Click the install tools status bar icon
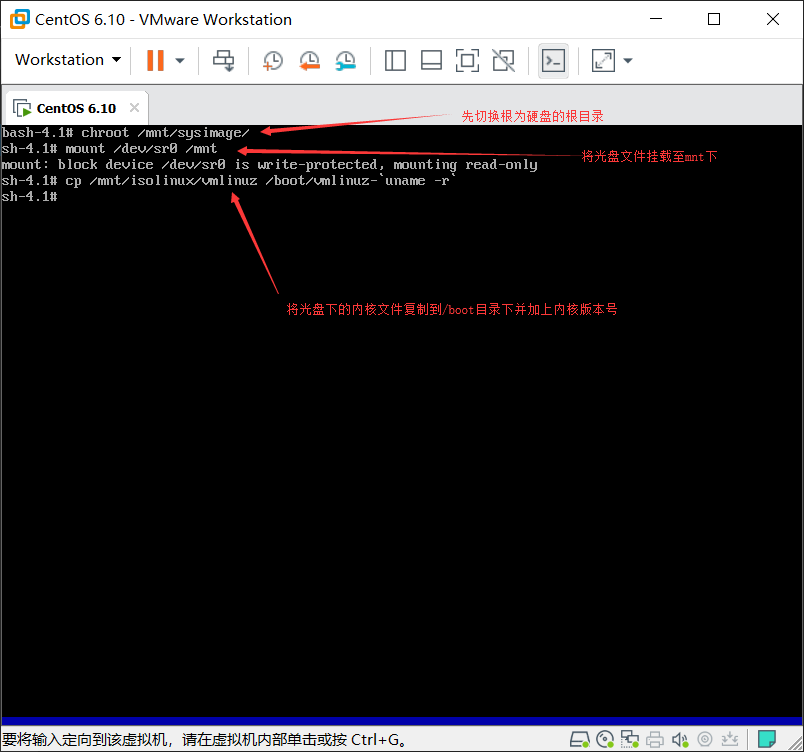The height and width of the screenshot is (752, 804). [x=730, y=739]
